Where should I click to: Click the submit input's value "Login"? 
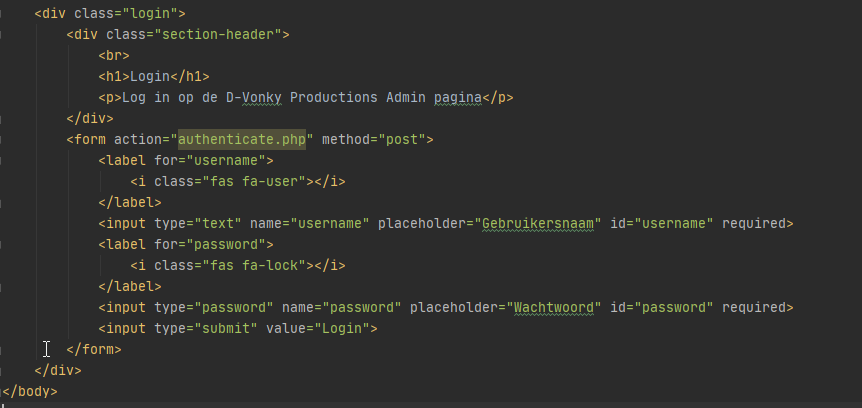click(340, 328)
